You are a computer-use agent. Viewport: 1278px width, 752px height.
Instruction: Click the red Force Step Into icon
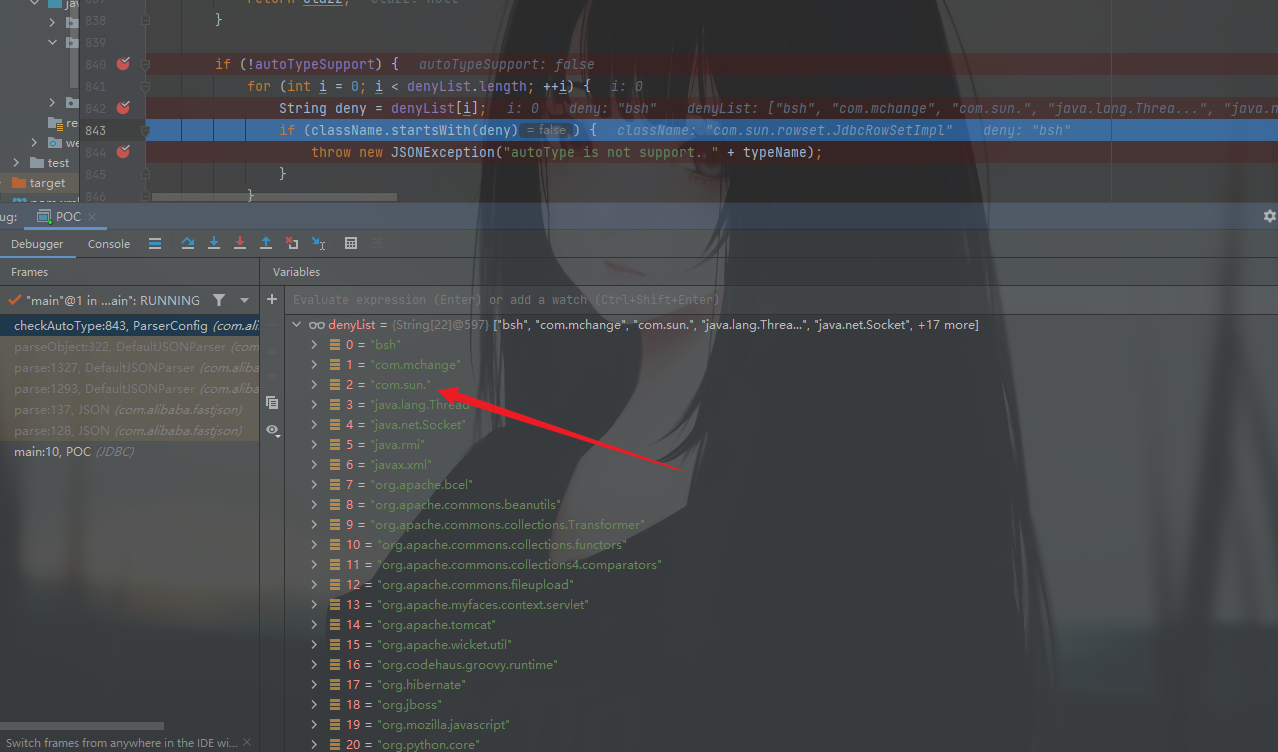pos(239,243)
